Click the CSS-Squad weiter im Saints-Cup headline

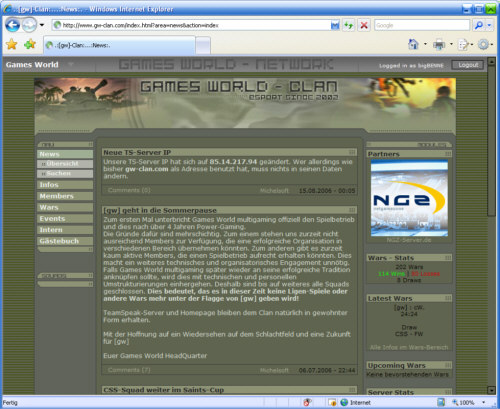163,390
